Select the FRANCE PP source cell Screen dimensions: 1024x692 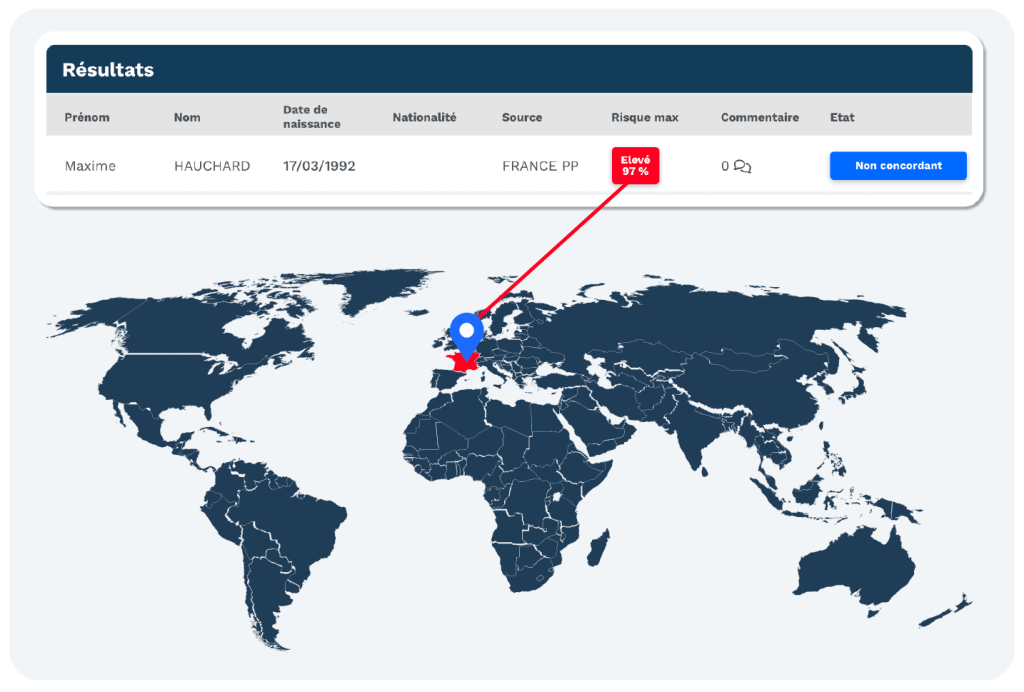pos(540,166)
